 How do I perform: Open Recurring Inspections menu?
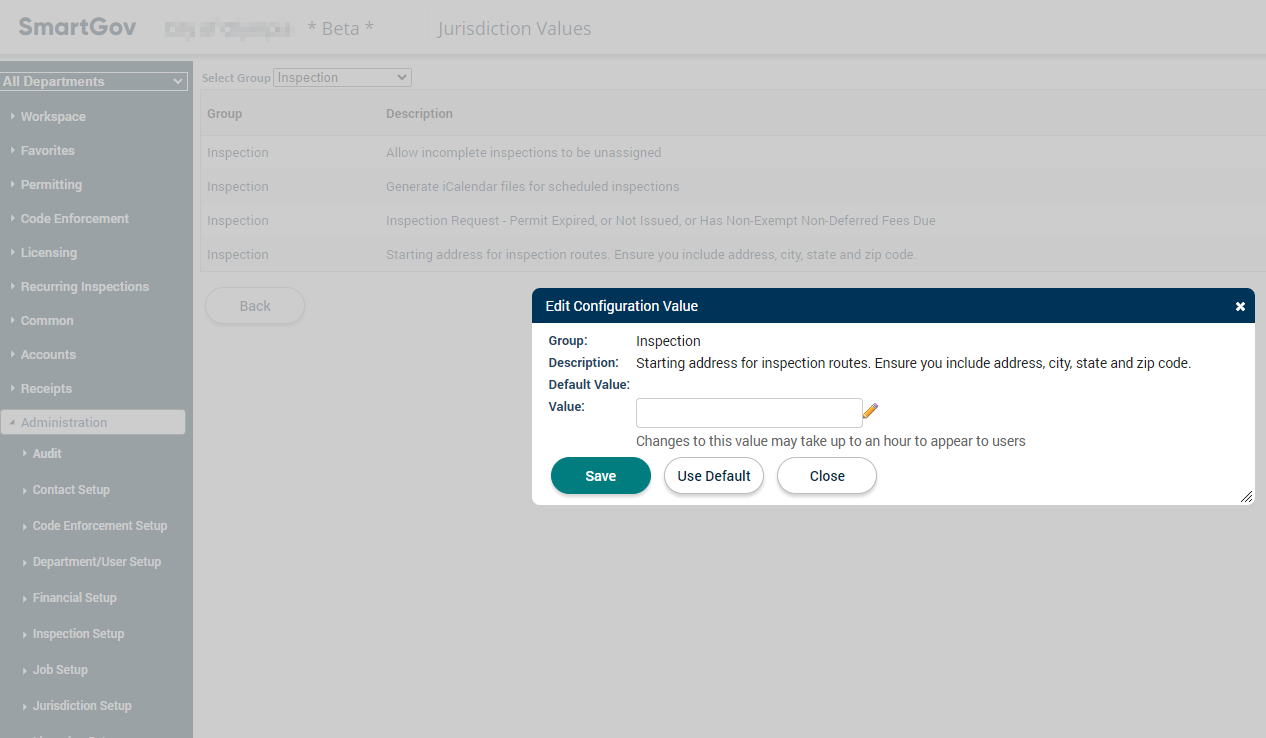point(84,287)
